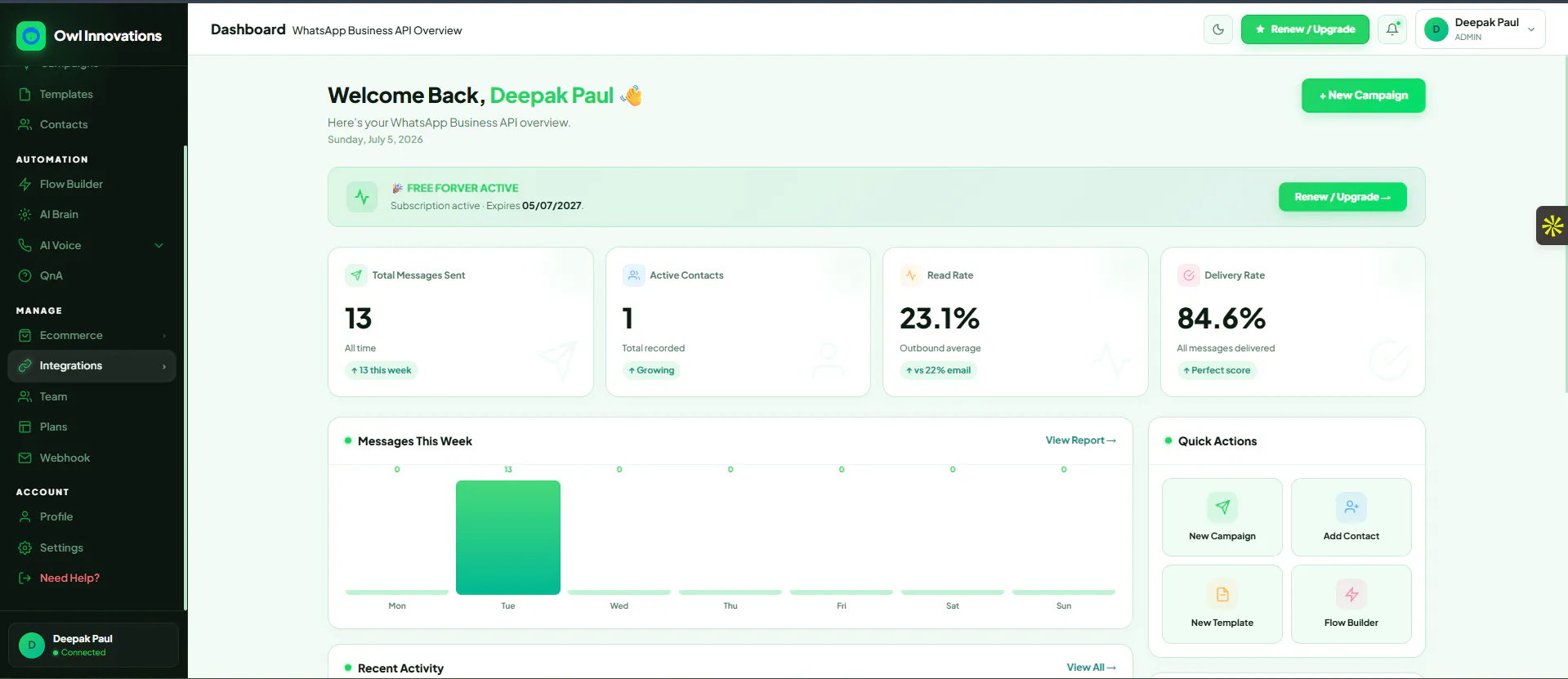Image resolution: width=1568 pixels, height=679 pixels.
Task: Click the Active Contacts people icon
Action: point(633,275)
